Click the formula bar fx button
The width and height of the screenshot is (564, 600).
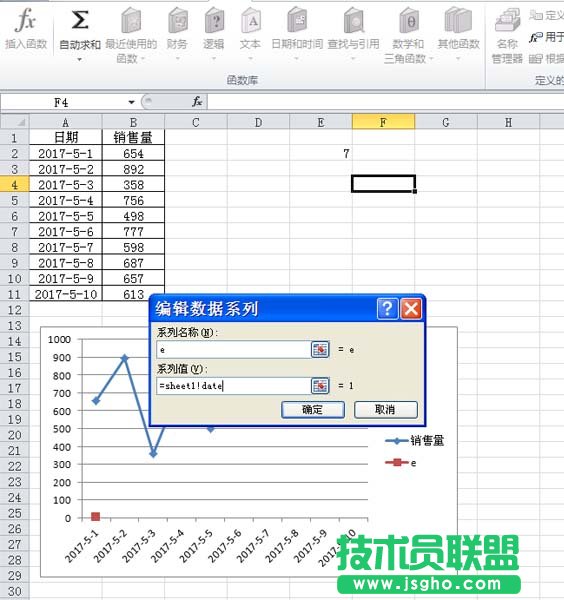[197, 102]
